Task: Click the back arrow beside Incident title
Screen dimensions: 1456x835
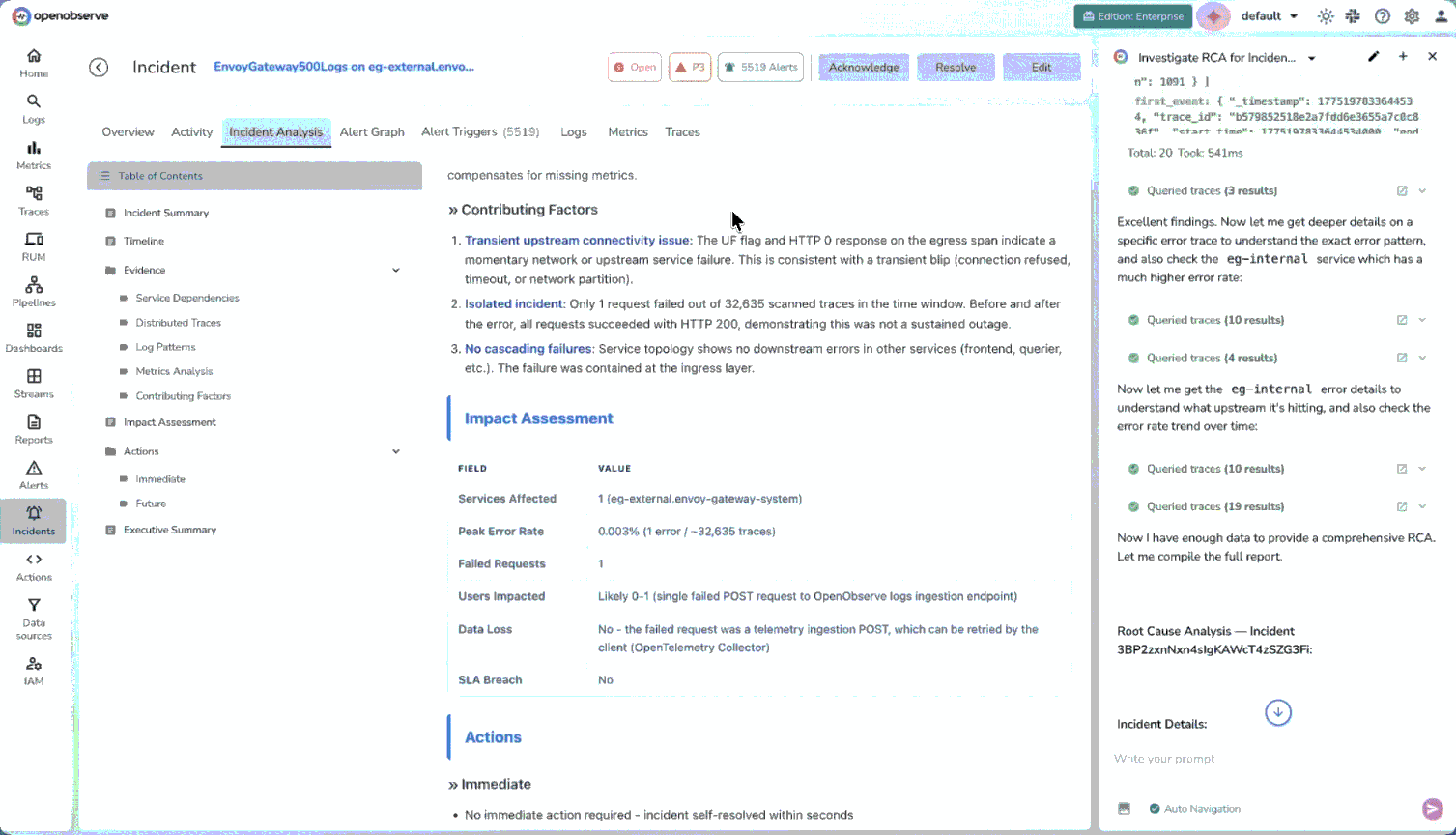Action: (x=99, y=67)
